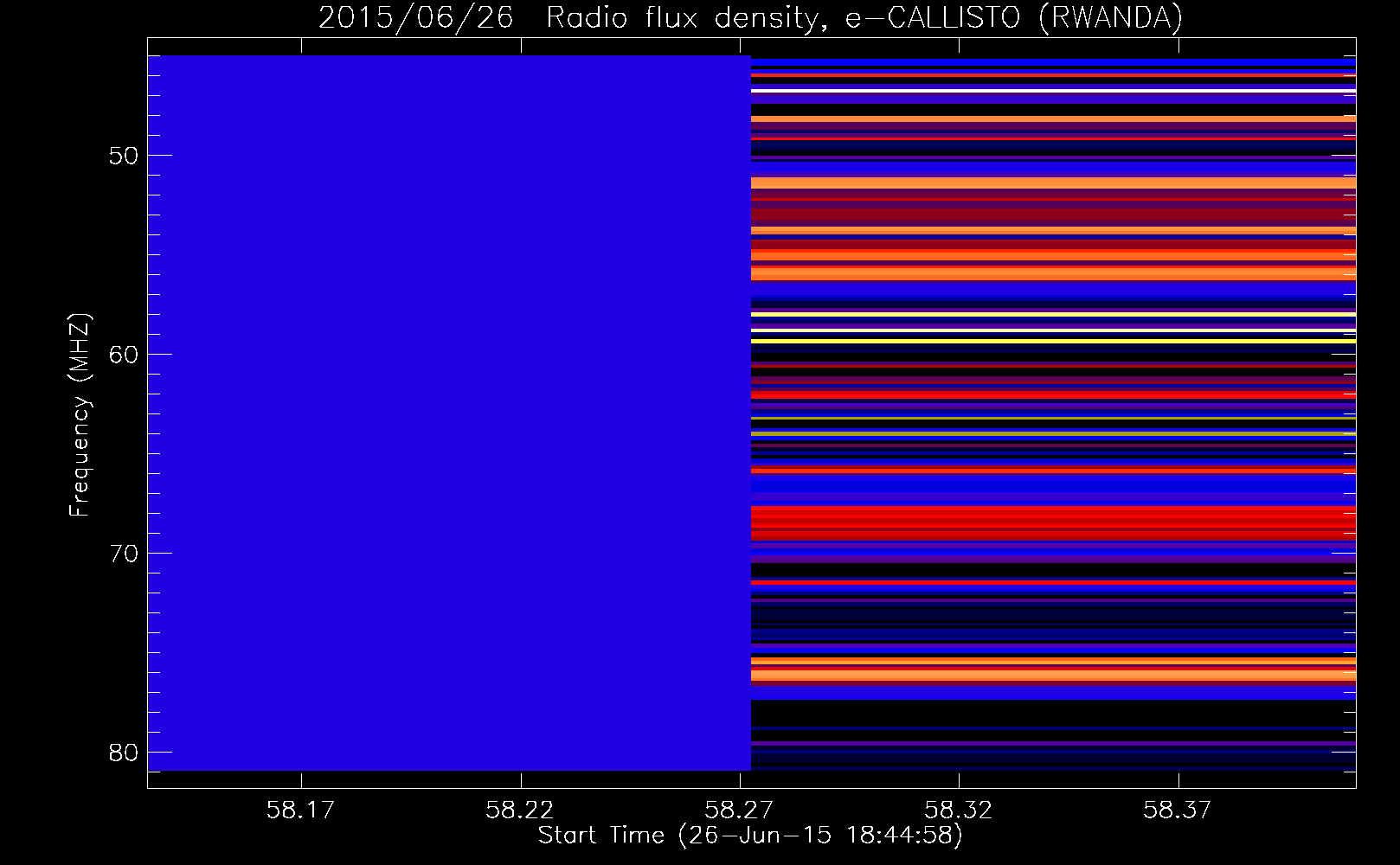This screenshot has width=1400, height=865.
Task: Click the 60 frequency tick label
Action: pos(124,355)
